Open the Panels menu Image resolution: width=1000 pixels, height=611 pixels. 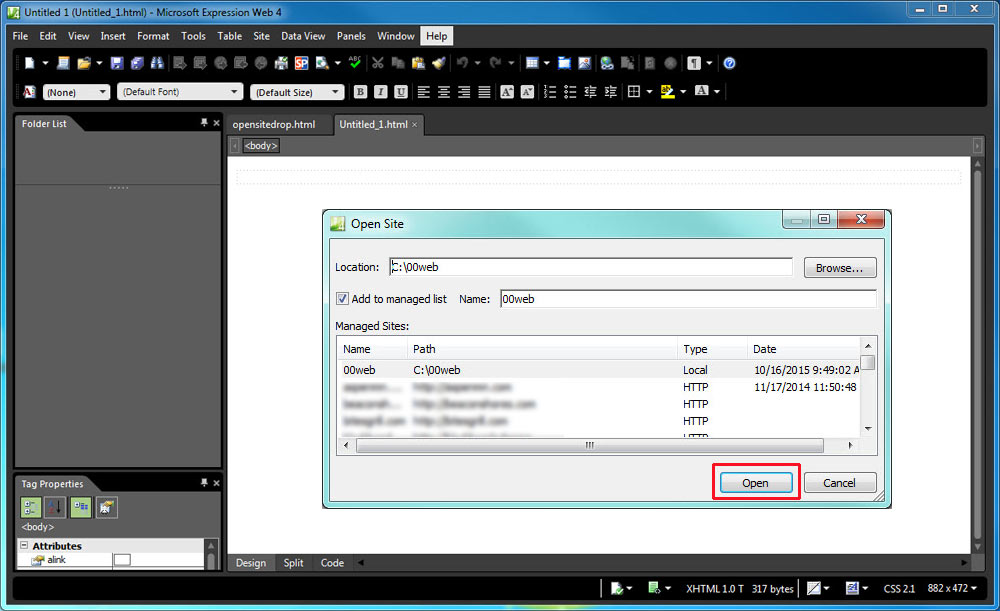pos(351,36)
